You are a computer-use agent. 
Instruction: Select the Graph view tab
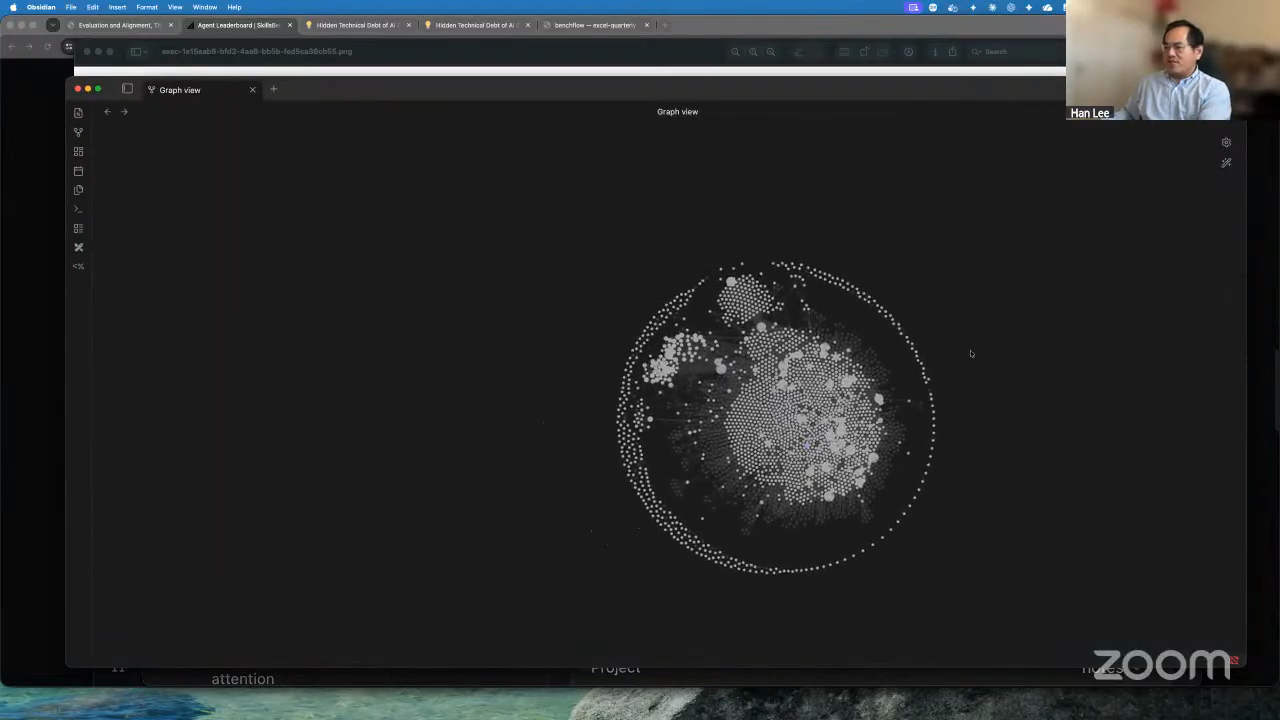pos(200,90)
